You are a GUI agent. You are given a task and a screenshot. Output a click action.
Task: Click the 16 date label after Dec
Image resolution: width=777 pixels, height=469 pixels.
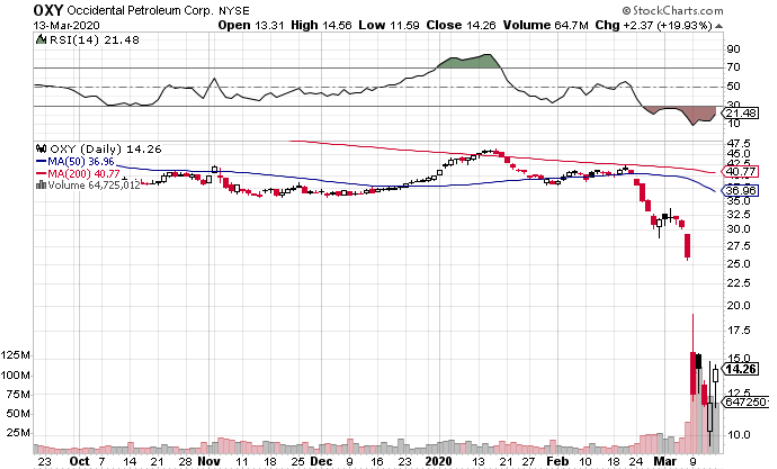click(377, 462)
